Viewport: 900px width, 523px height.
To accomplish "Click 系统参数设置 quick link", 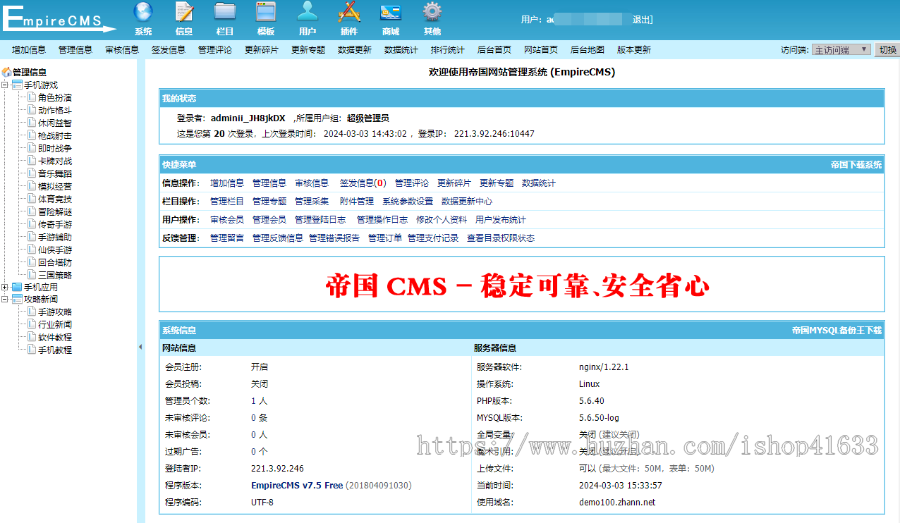I will tap(408, 202).
